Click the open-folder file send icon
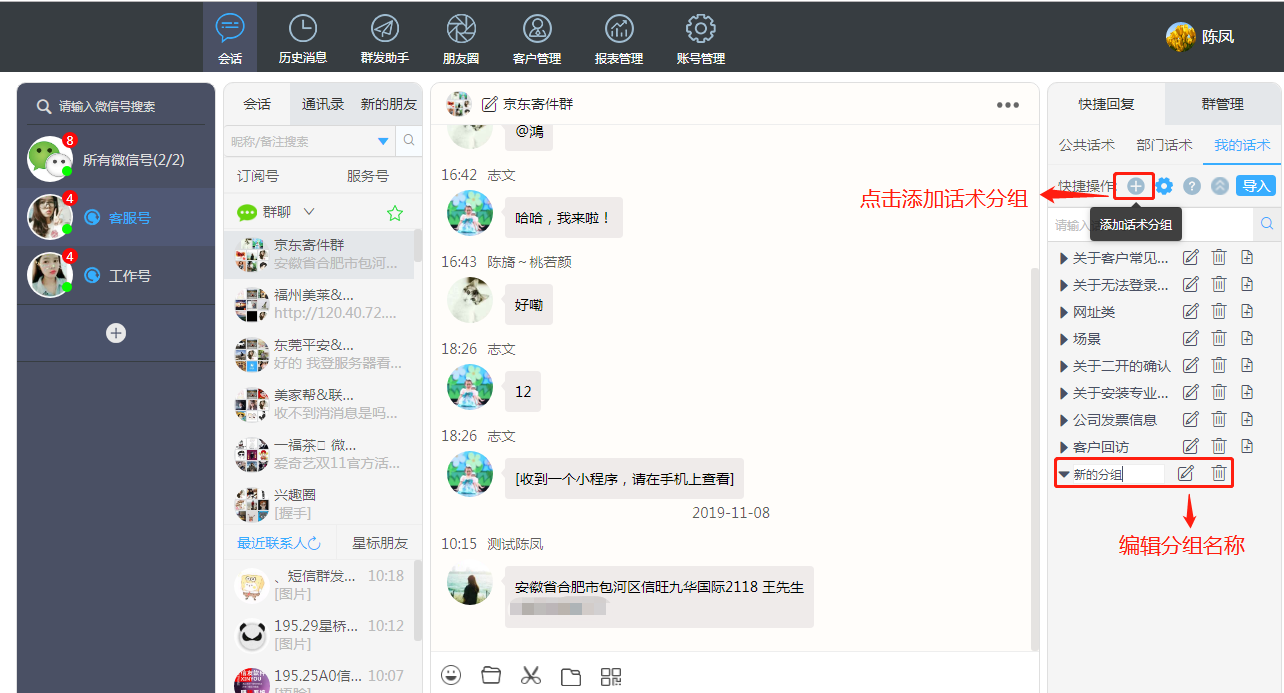Image resolution: width=1284 pixels, height=693 pixels. pyautogui.click(x=491, y=675)
